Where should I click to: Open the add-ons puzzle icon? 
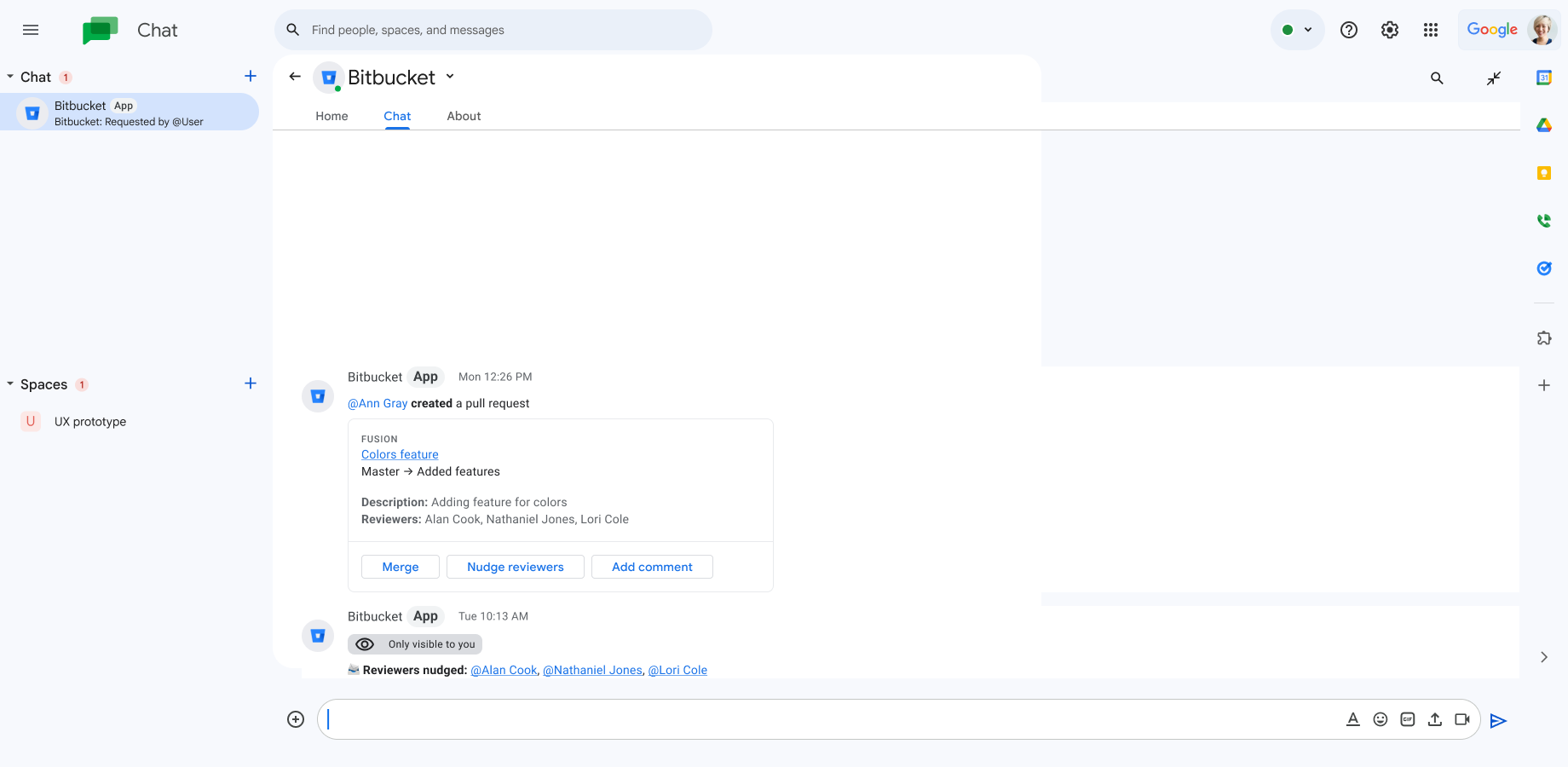(x=1544, y=338)
